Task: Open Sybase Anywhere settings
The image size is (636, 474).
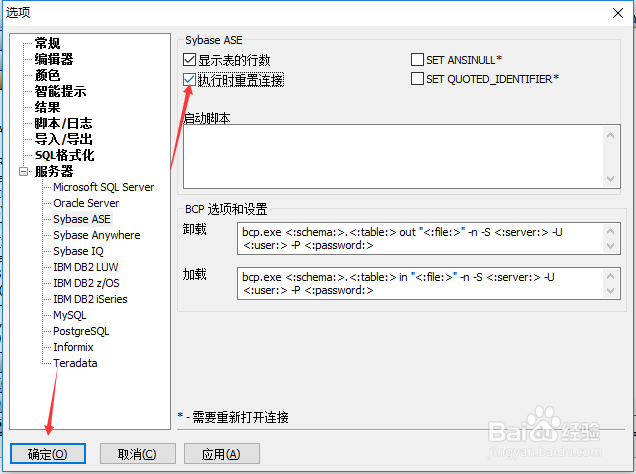Action: (97, 235)
